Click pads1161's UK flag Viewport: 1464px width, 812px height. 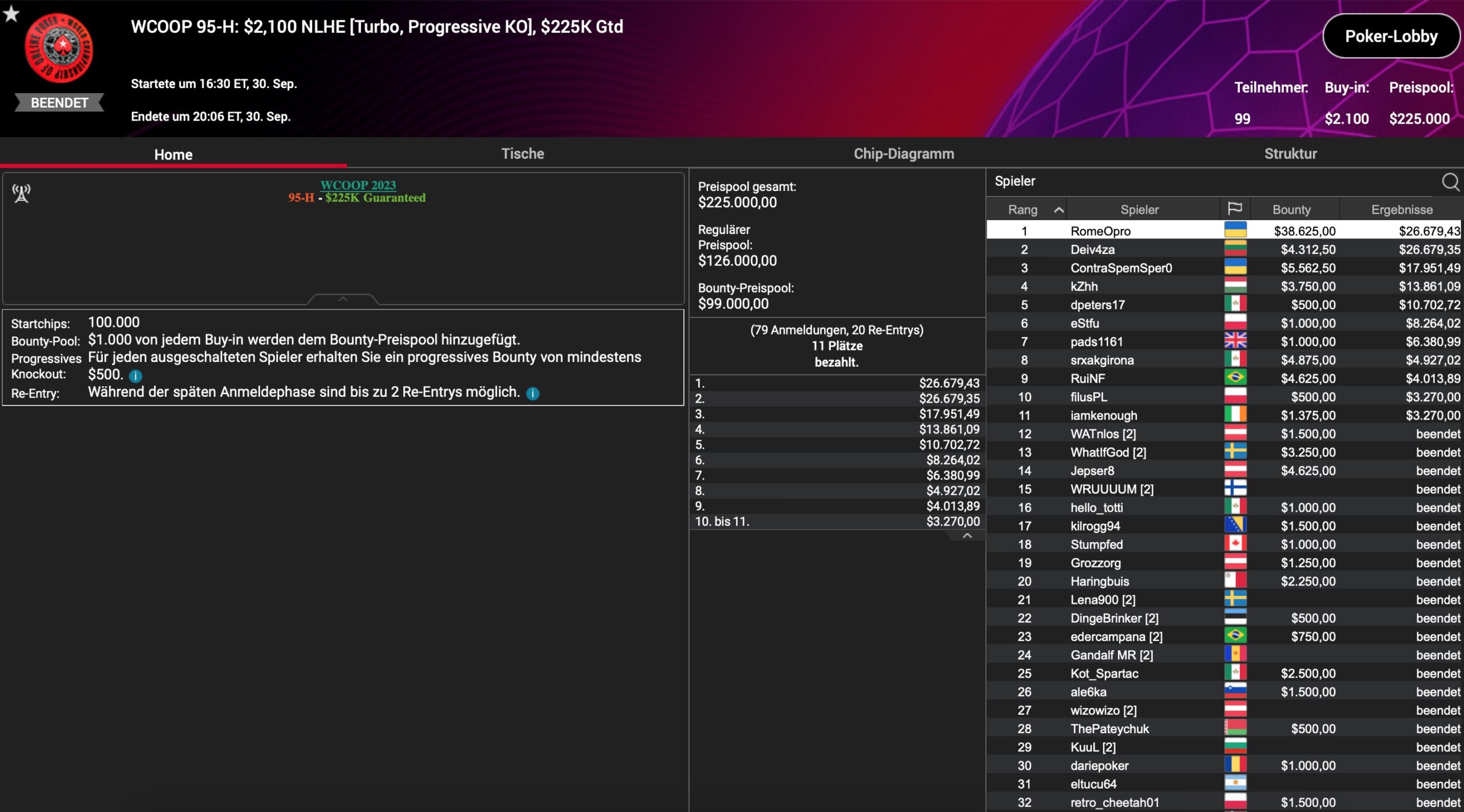coord(1235,341)
